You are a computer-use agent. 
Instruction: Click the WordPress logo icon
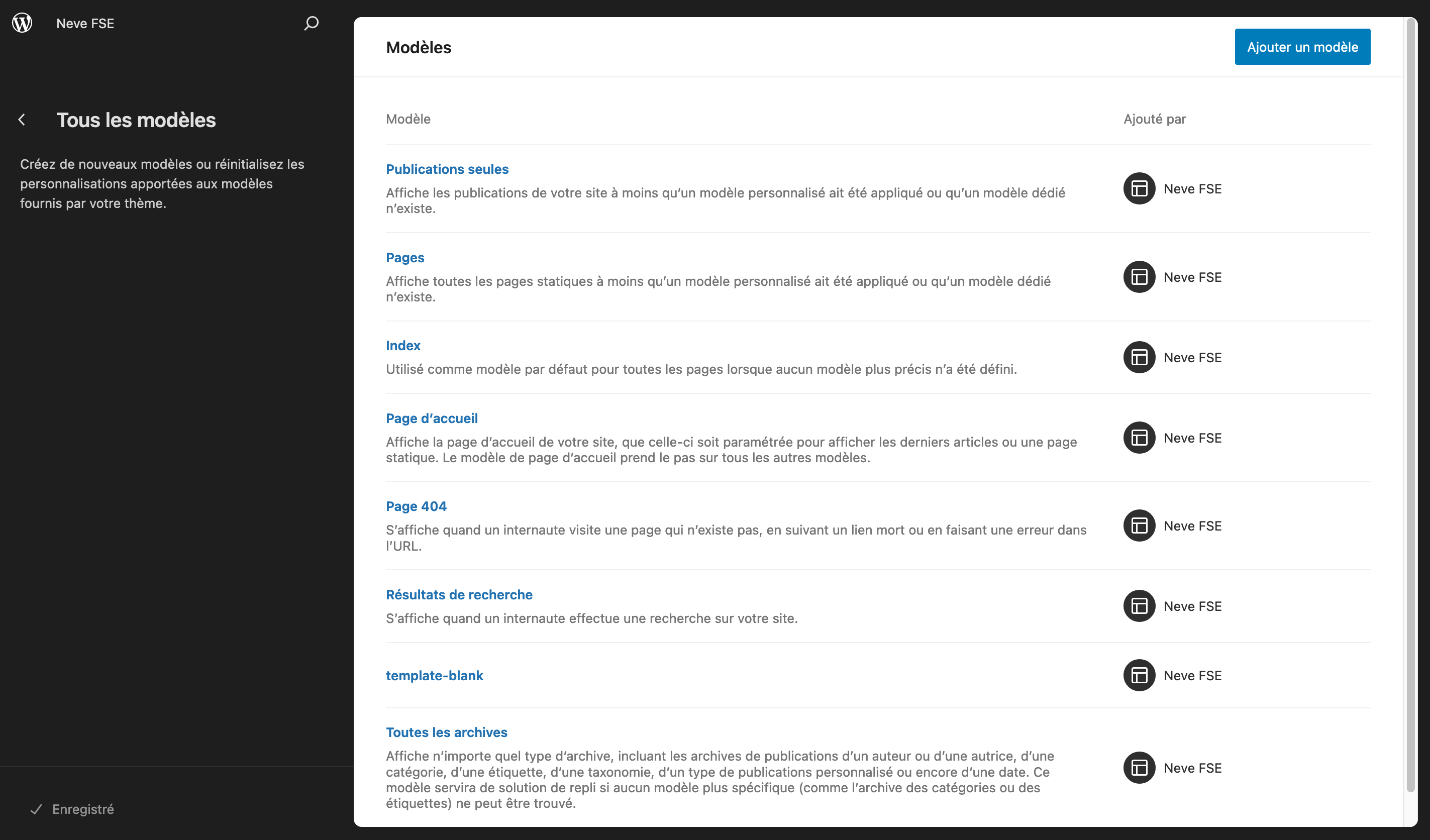coord(22,23)
